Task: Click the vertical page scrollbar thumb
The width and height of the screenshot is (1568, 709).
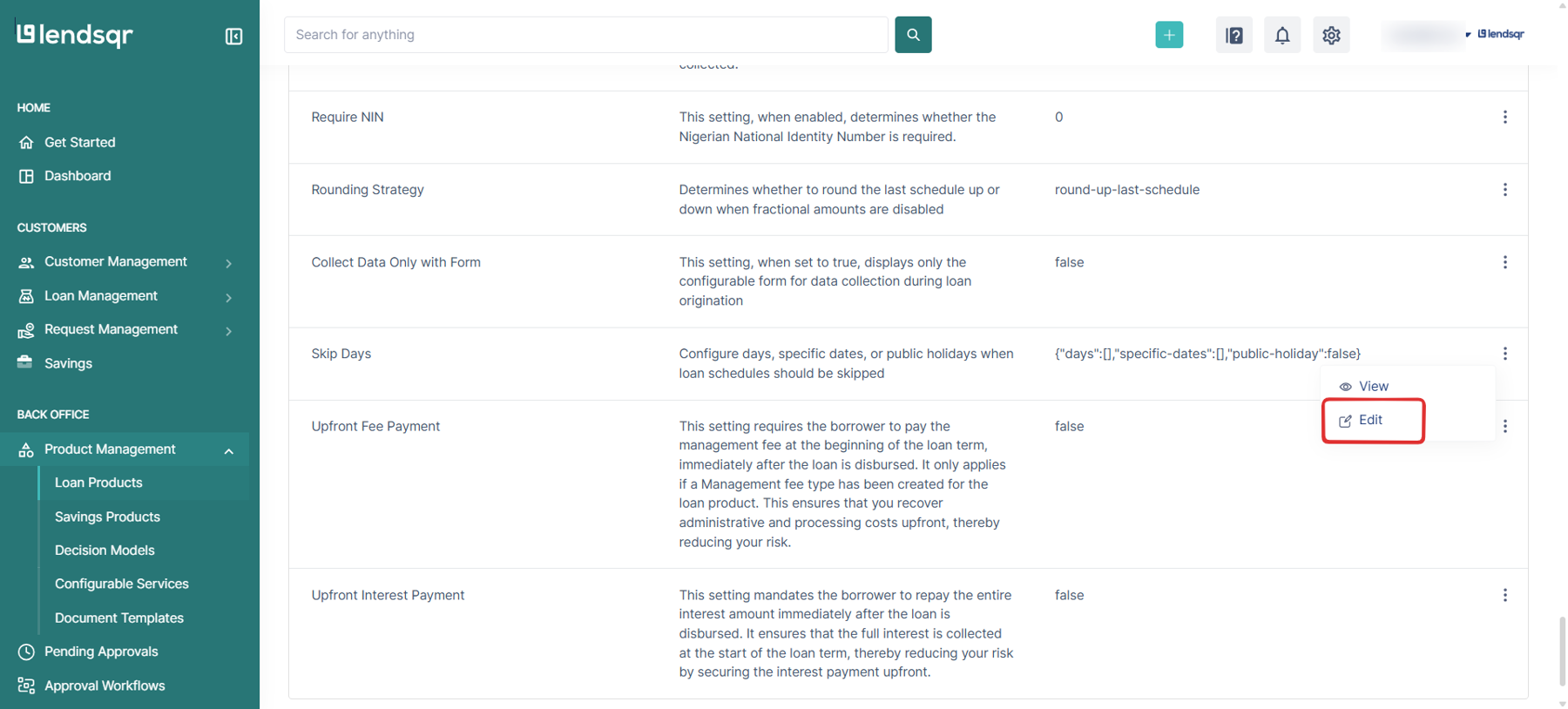Action: point(1561,651)
